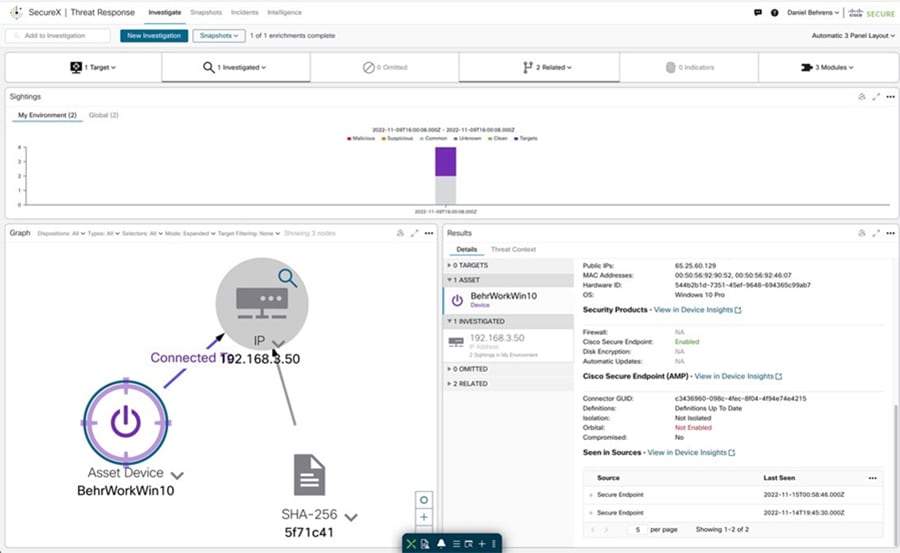Select the Details results tab
The width and height of the screenshot is (900, 553).
(467, 249)
